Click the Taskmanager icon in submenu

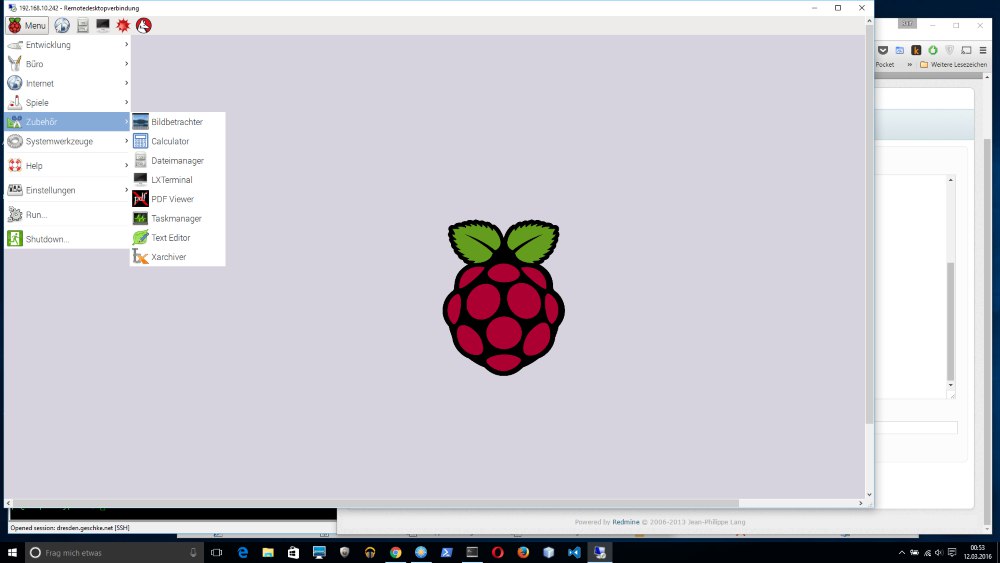point(140,218)
